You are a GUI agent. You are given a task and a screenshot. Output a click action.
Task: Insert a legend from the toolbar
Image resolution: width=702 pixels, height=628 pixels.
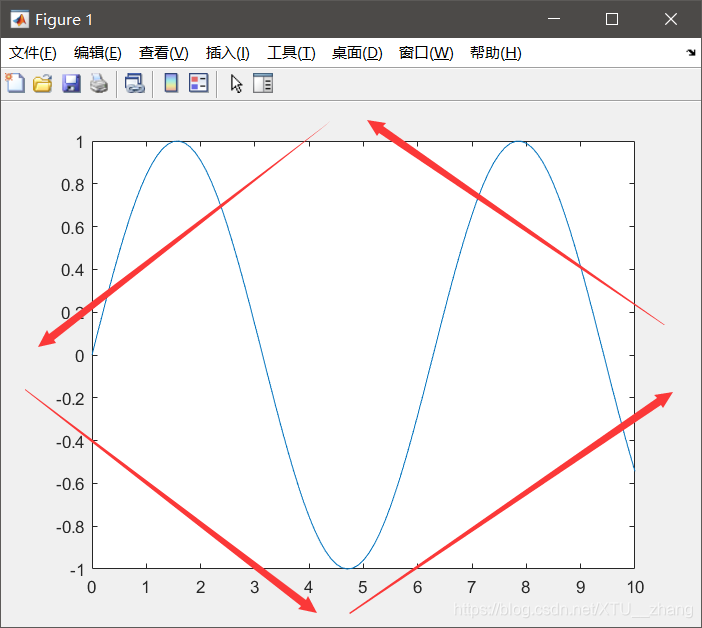198,83
